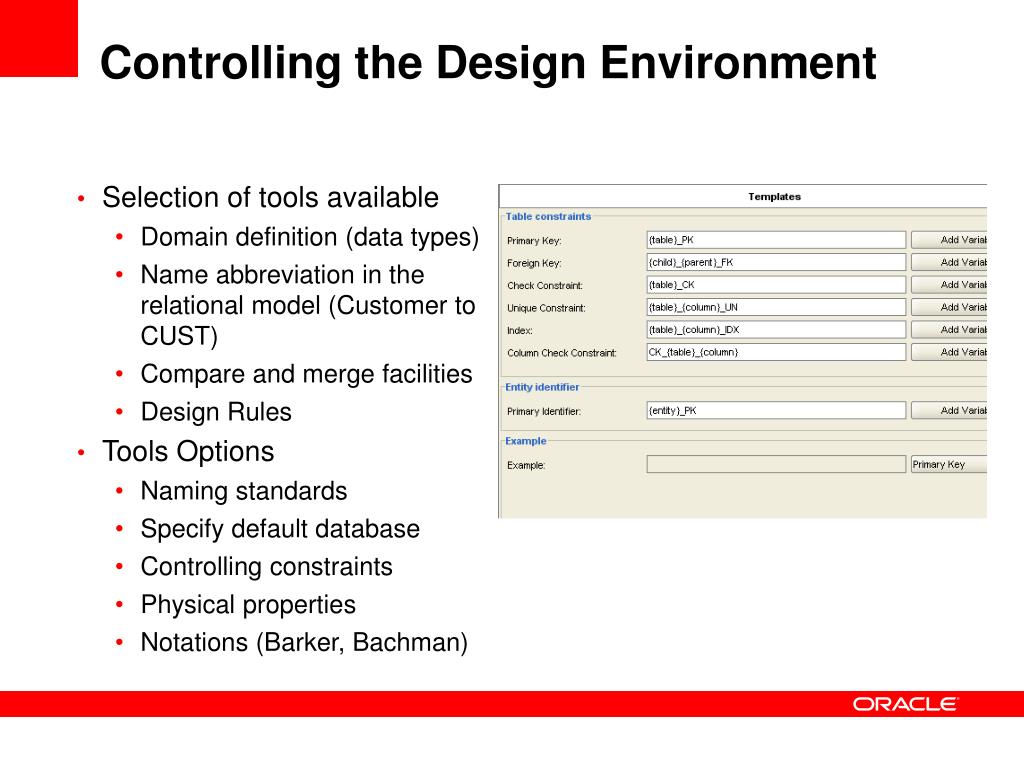This screenshot has width=1024, height=768.
Task: Click the 'Primary Identifier:' label
Action: [544, 411]
